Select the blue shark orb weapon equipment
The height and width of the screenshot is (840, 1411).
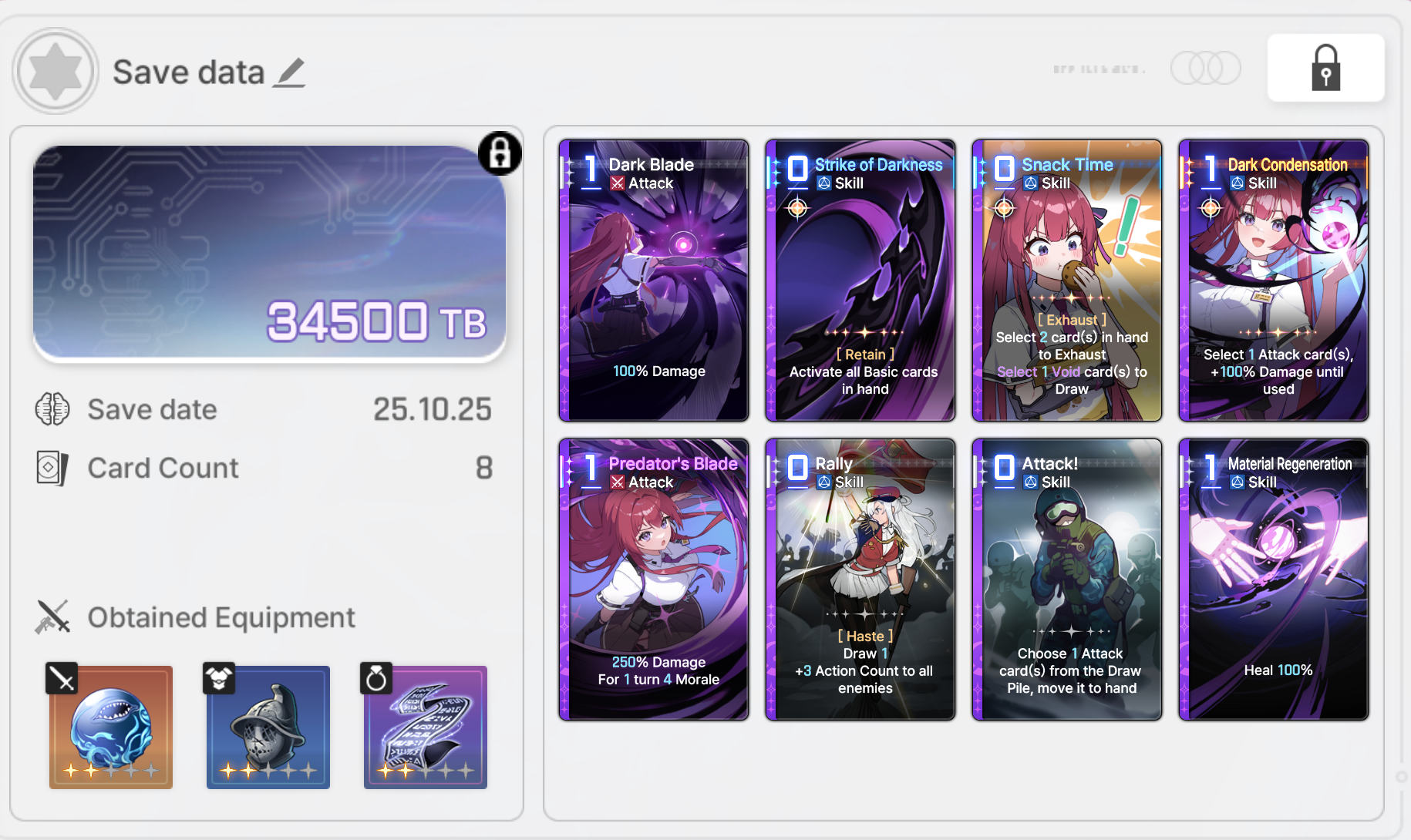[x=111, y=727]
